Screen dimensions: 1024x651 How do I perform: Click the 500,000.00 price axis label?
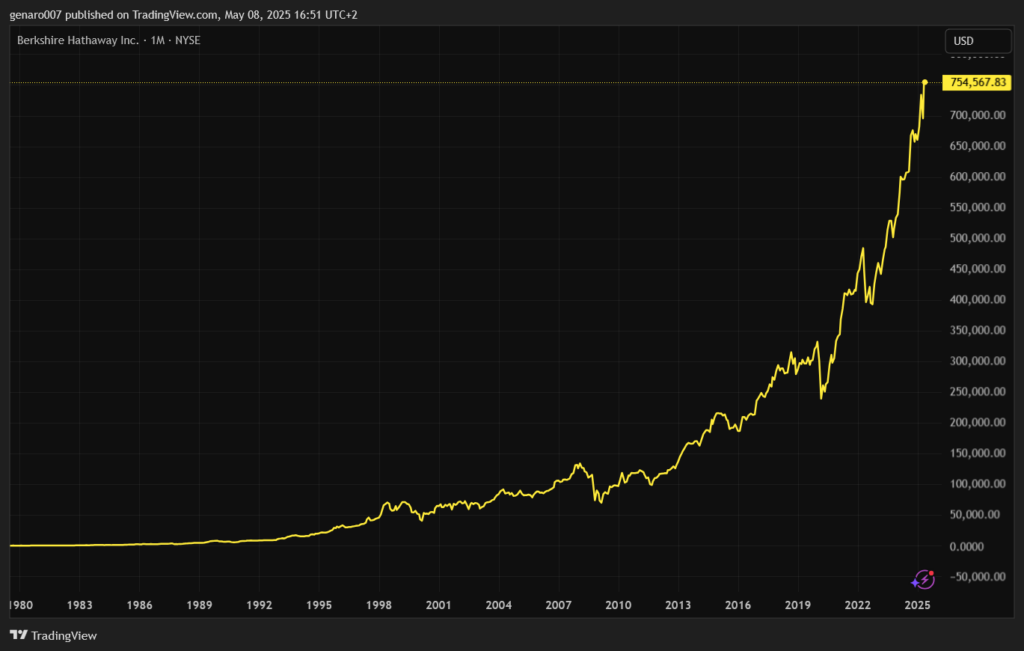pyautogui.click(x=977, y=238)
